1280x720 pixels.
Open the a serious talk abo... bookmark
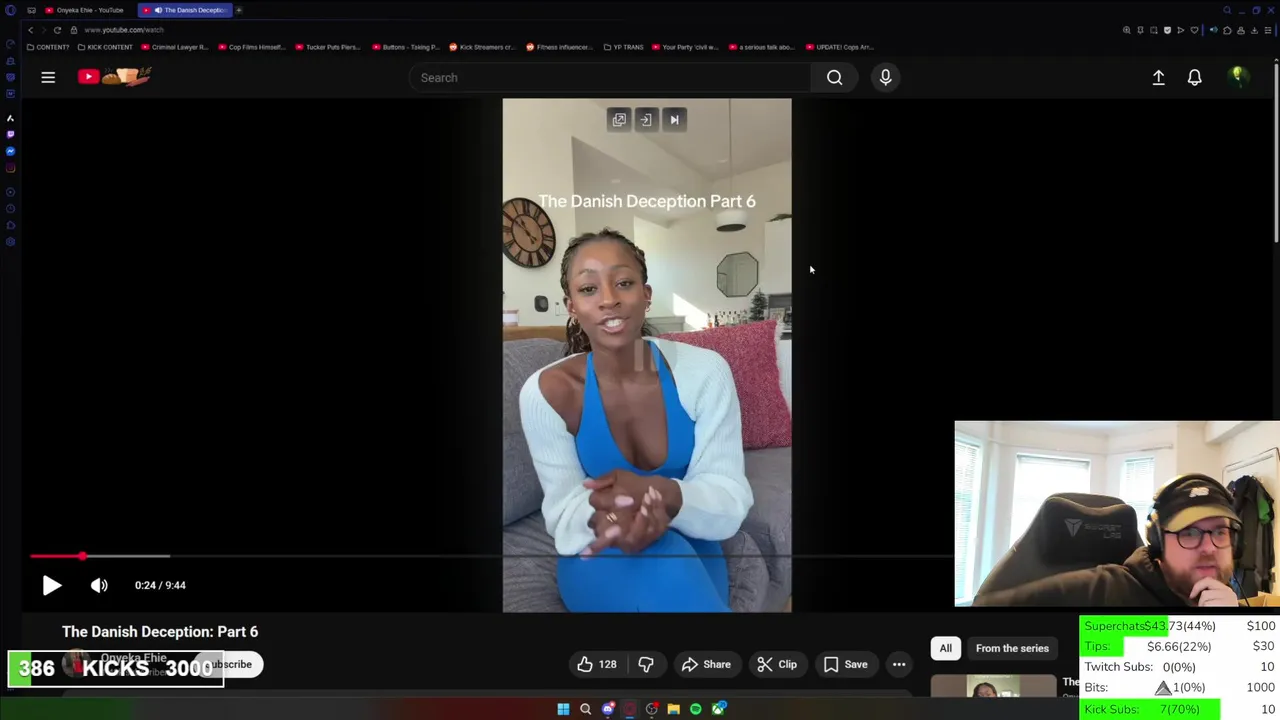[762, 47]
